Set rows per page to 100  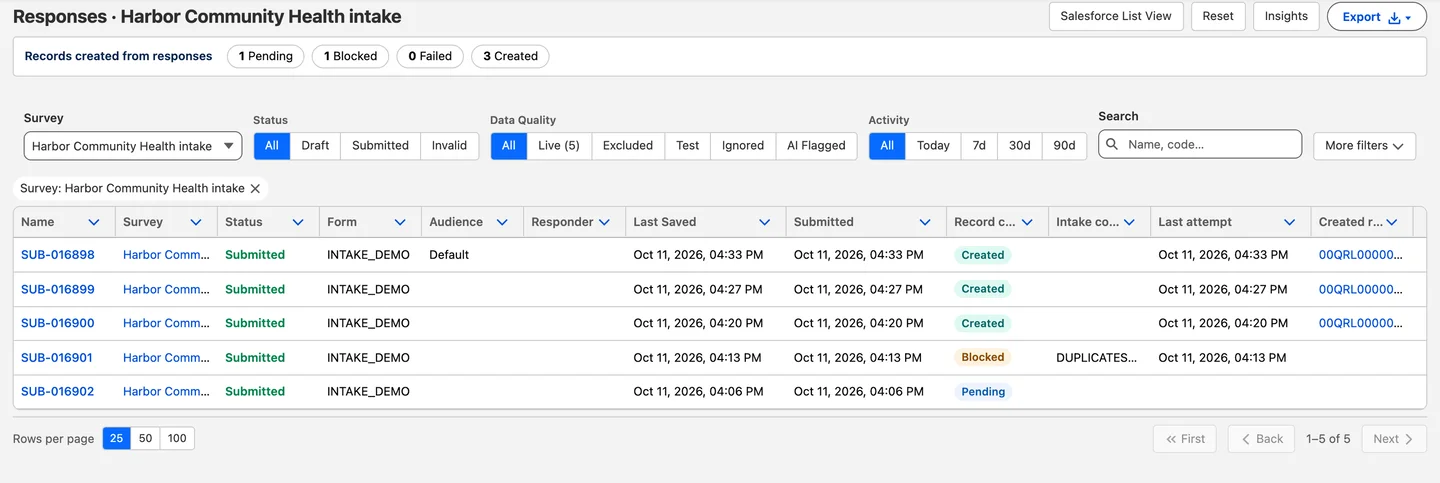pyautogui.click(x=177, y=438)
